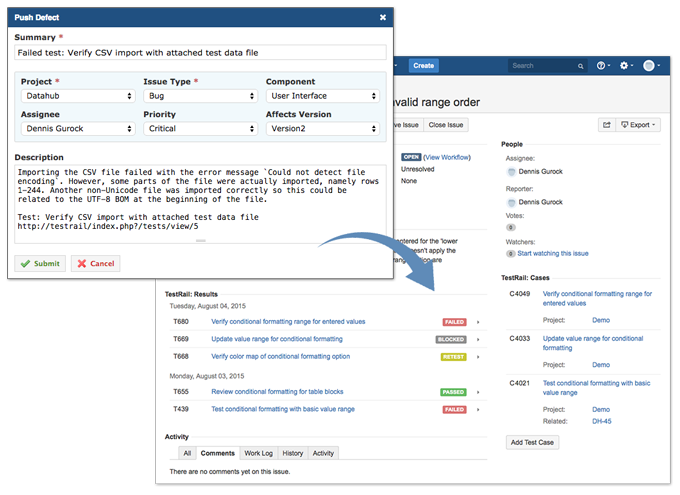Image resolution: width=680 pixels, height=495 pixels.
Task: Click the OPEN status lozenge in Jira
Action: 411,157
